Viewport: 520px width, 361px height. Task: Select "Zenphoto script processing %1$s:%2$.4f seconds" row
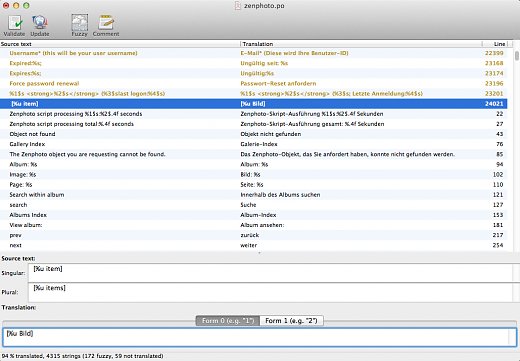tap(254, 114)
